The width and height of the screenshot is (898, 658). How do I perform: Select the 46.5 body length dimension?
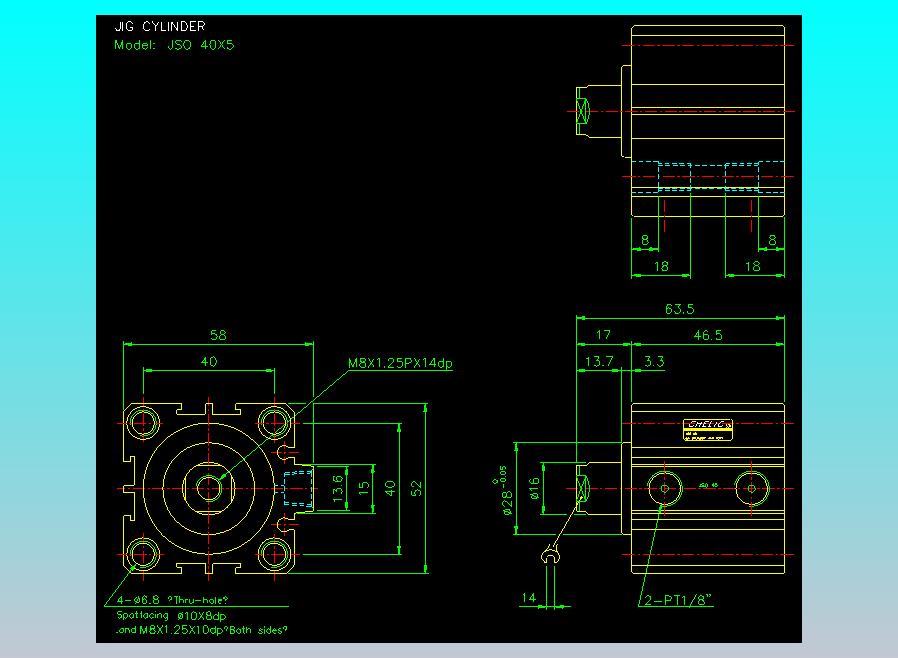[x=708, y=336]
